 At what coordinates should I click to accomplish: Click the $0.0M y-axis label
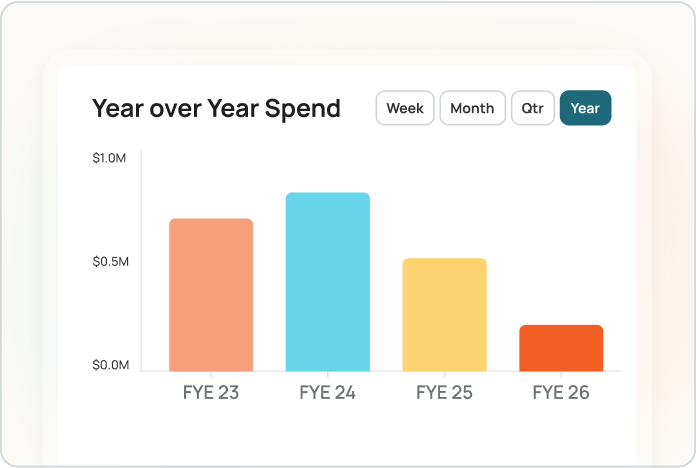110,365
